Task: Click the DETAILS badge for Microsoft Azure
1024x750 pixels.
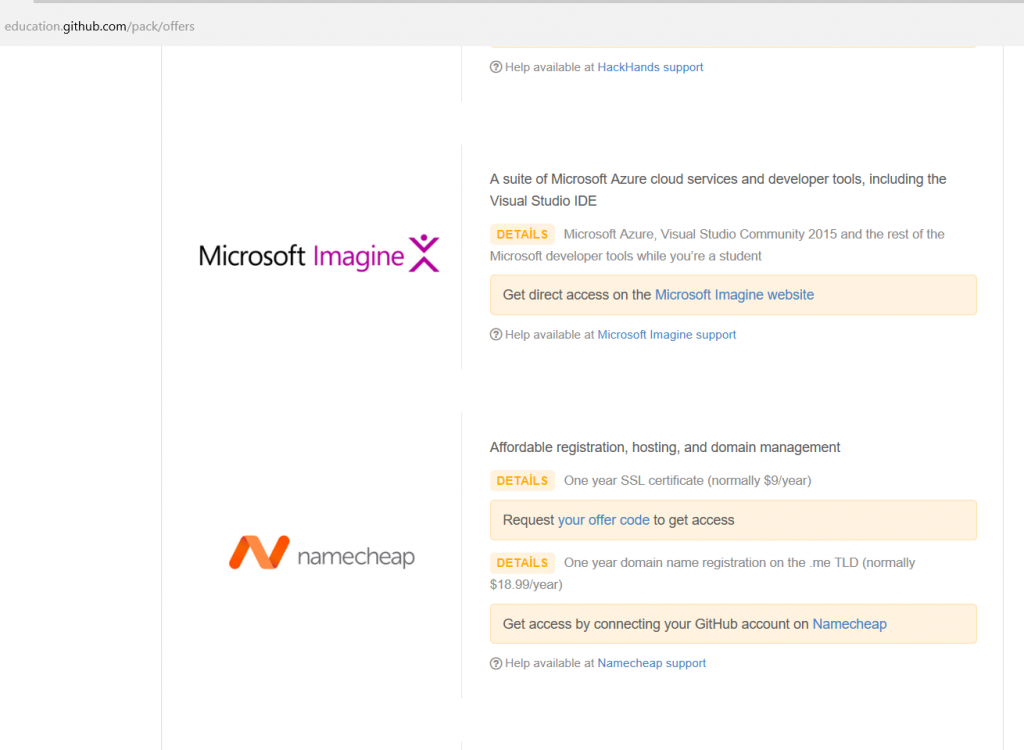Action: 522,235
